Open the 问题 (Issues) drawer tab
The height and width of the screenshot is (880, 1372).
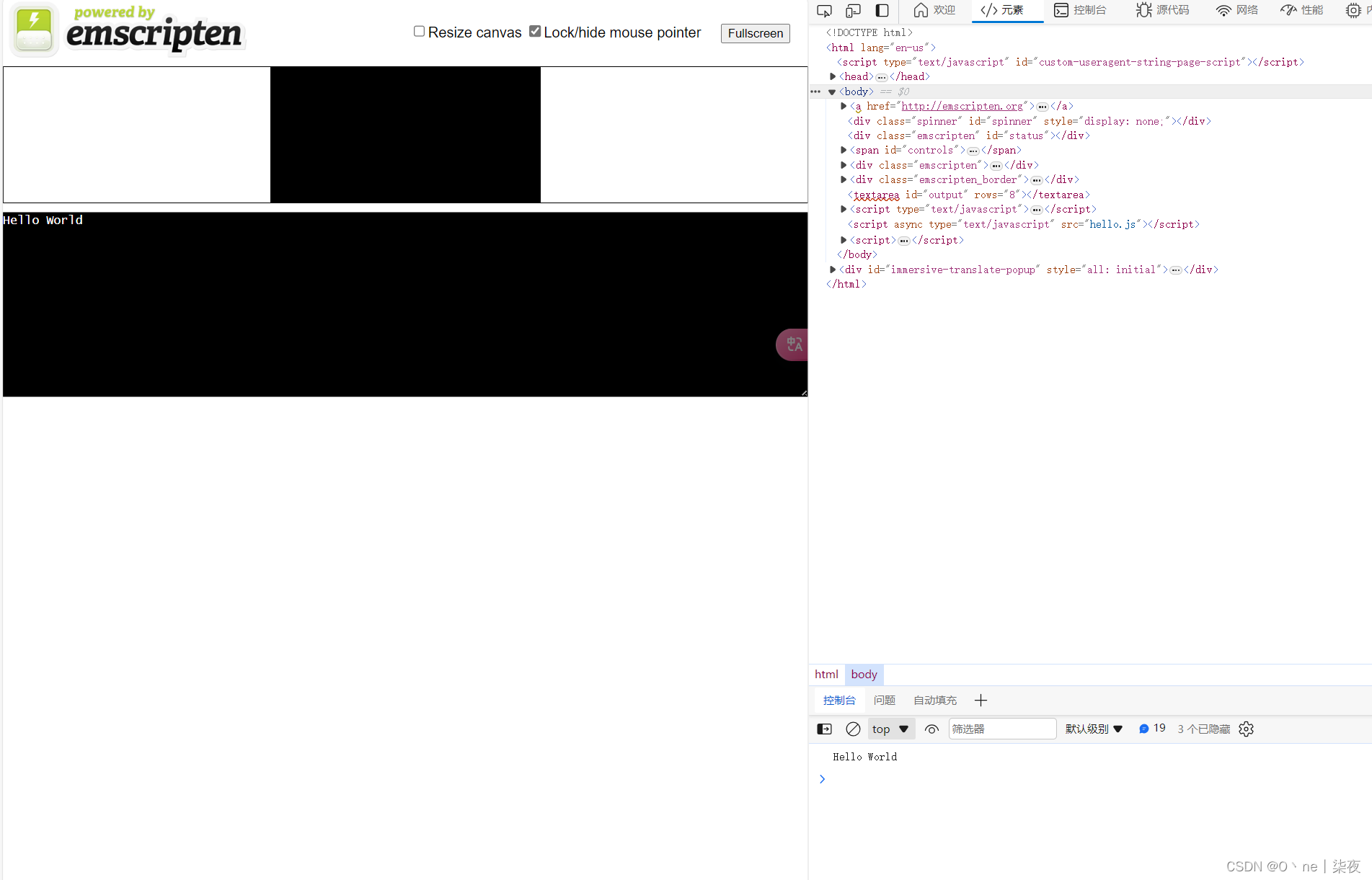pyautogui.click(x=885, y=700)
